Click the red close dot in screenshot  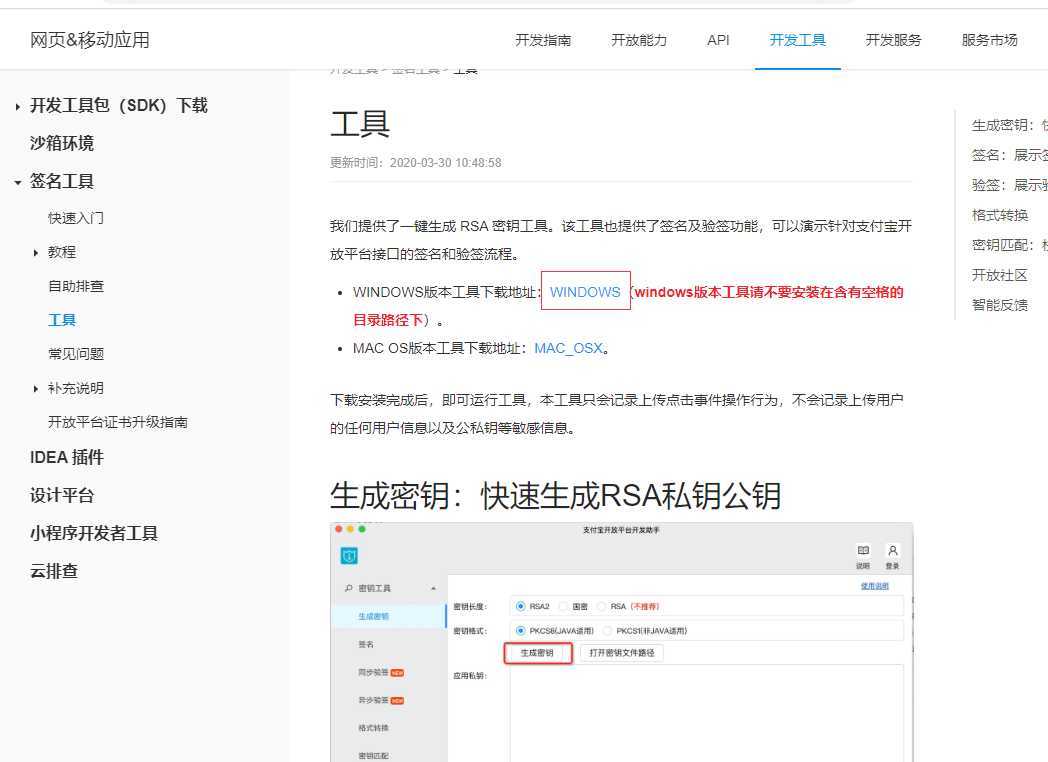[x=339, y=529]
